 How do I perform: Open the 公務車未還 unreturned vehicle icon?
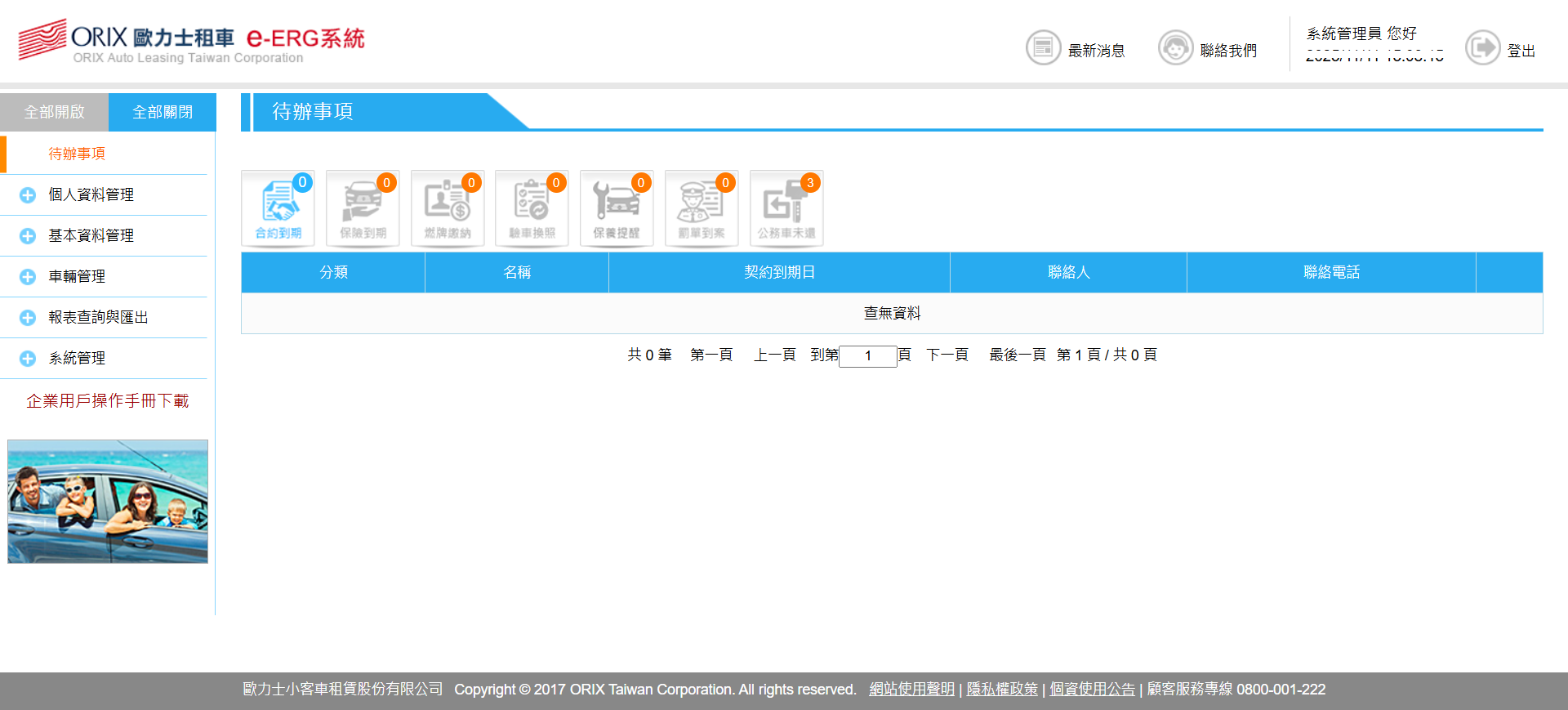[x=786, y=208]
